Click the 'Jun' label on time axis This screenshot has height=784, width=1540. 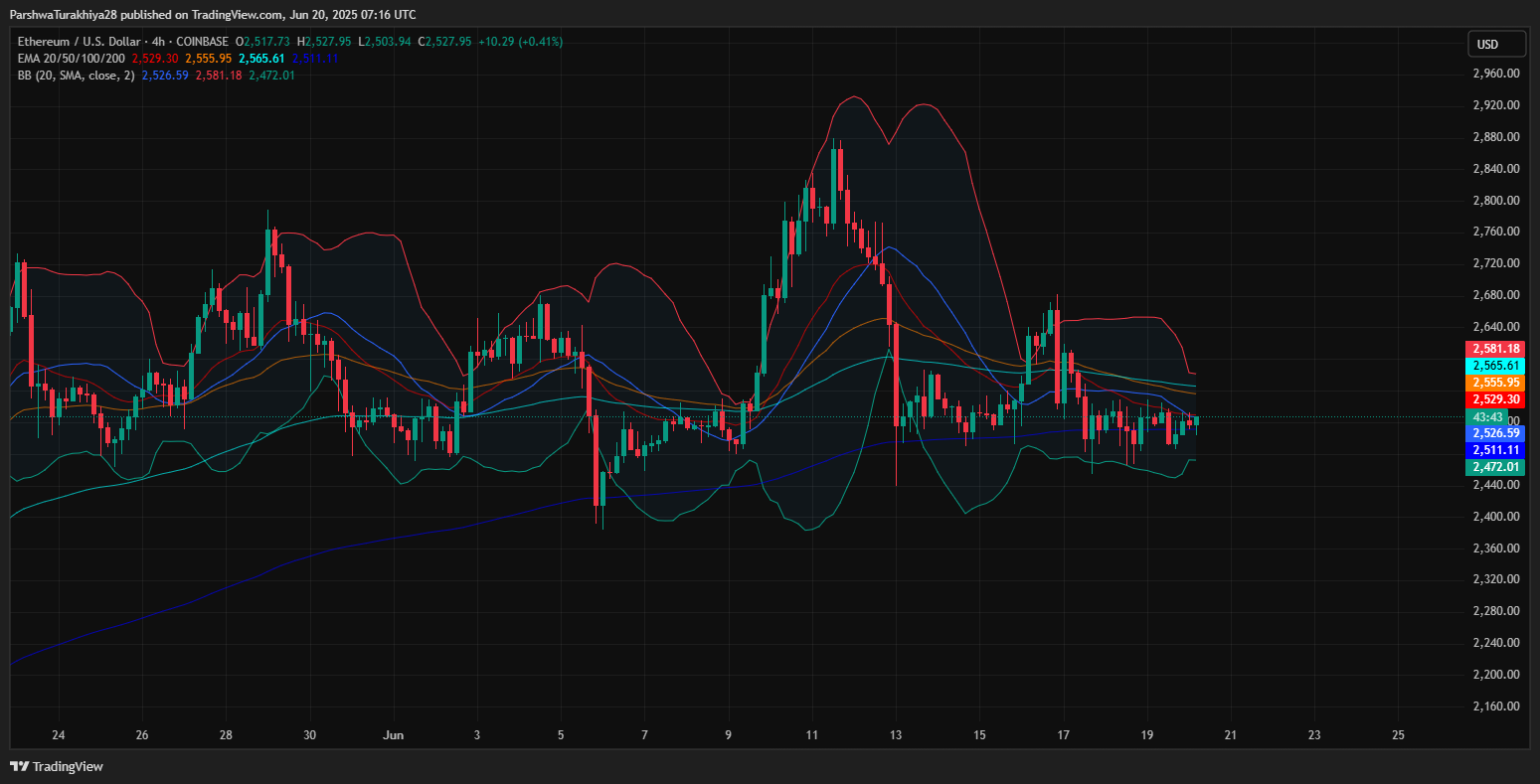pos(394,735)
